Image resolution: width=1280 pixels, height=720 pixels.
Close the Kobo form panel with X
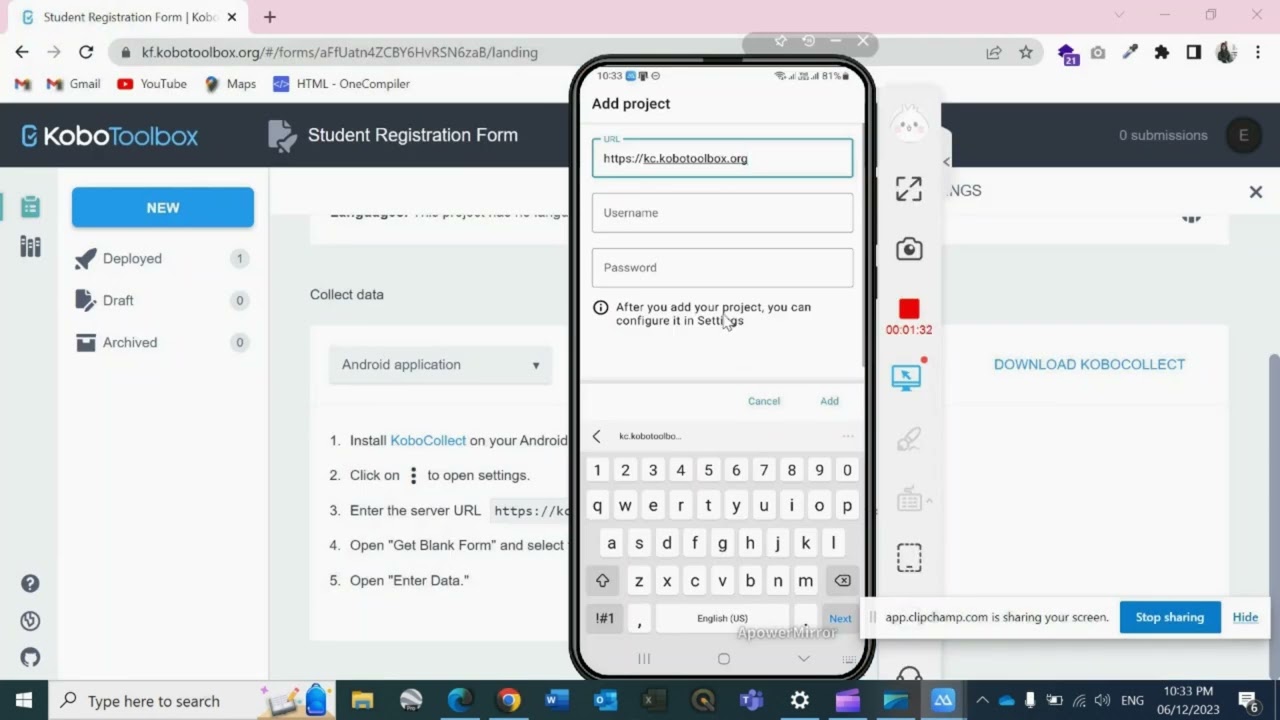1256,192
